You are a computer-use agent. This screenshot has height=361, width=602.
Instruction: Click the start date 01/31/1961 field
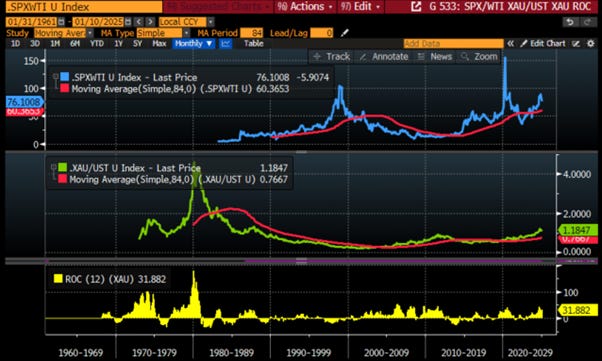coord(32,22)
